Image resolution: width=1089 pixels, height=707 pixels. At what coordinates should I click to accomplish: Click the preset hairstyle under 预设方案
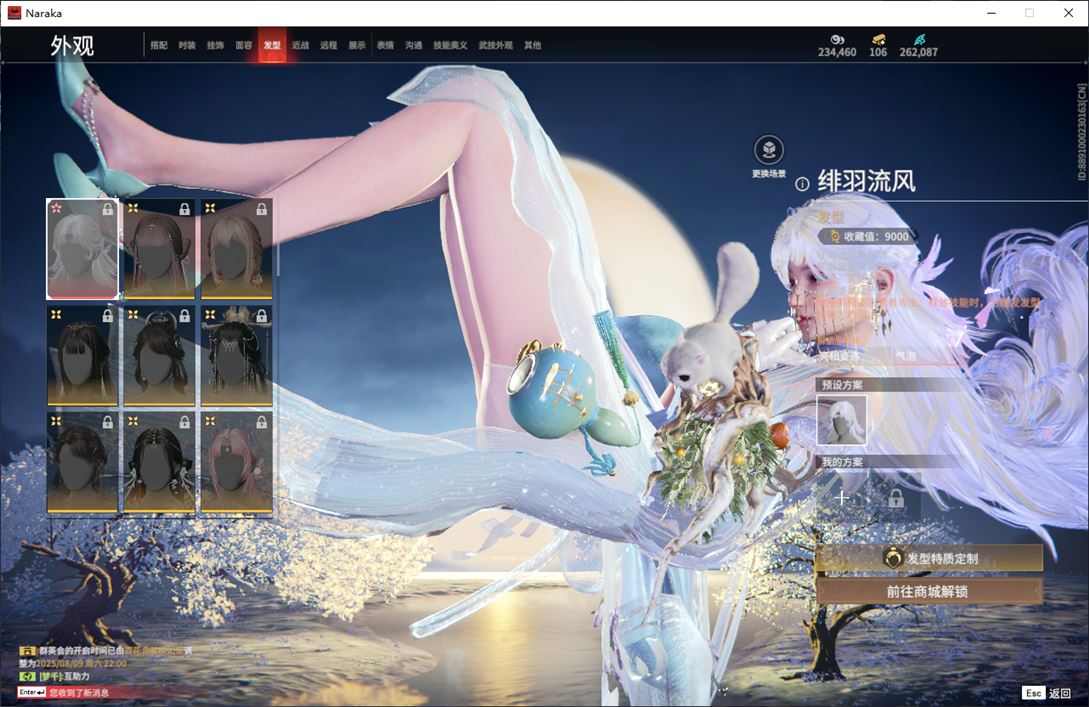pyautogui.click(x=841, y=420)
